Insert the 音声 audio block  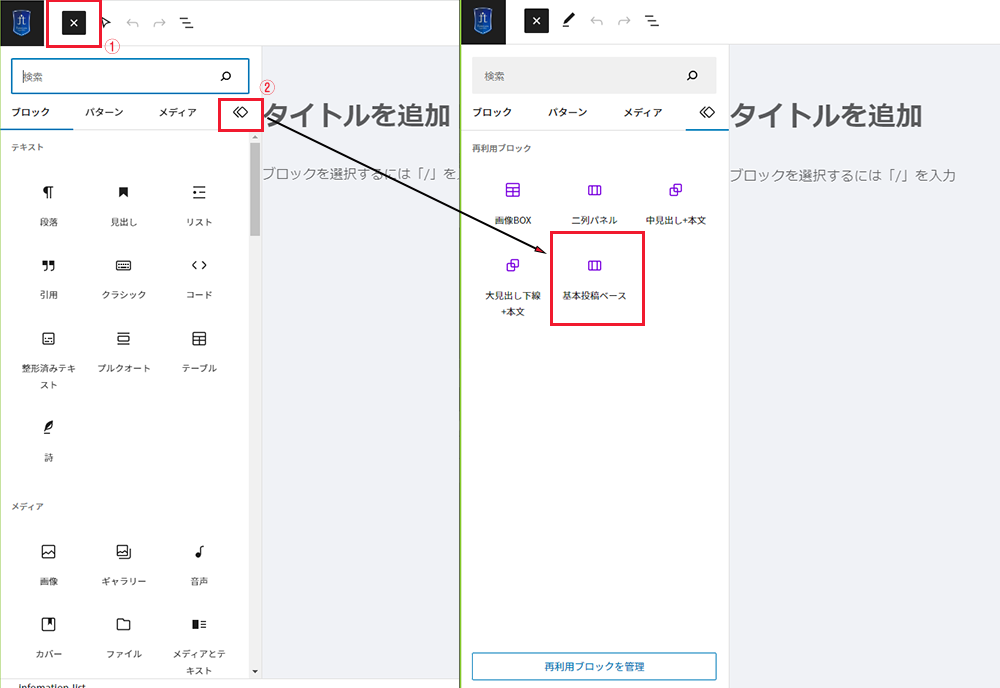tap(199, 564)
